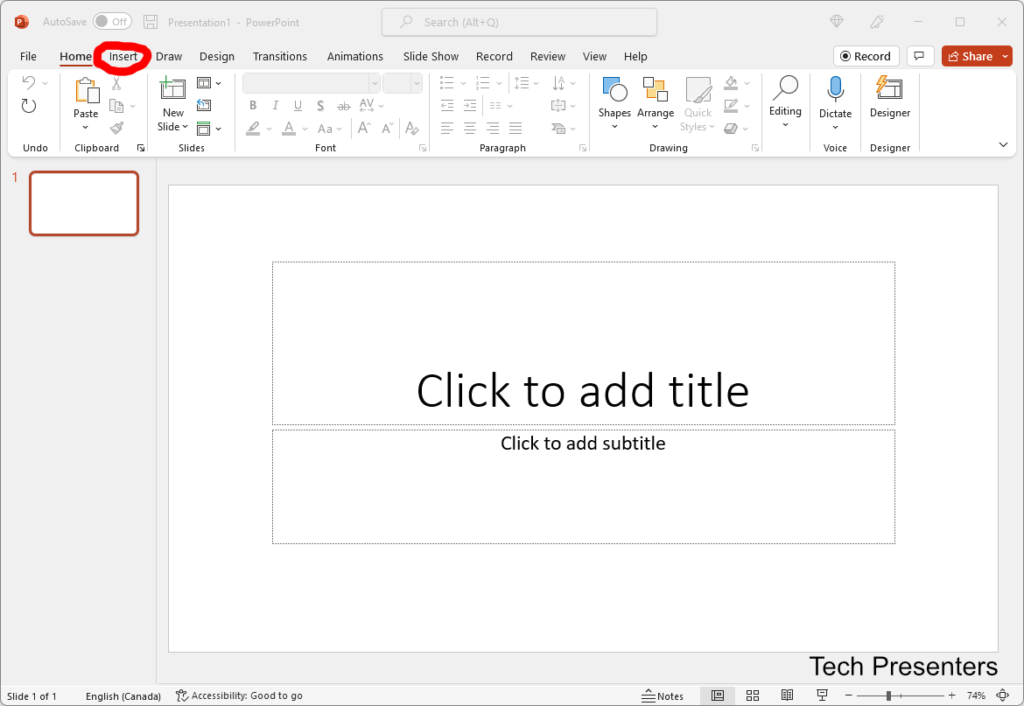1024x706 pixels.
Task: Switch to the Animations tab
Action: (355, 56)
